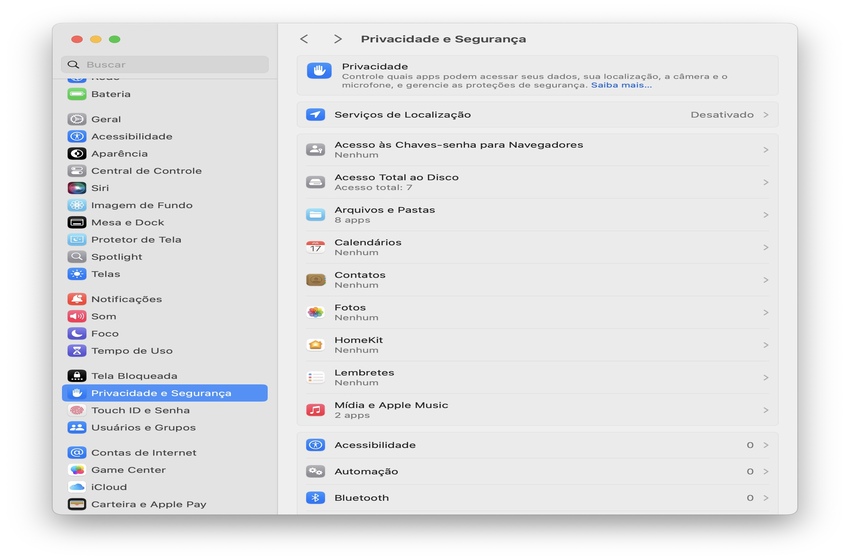Viewport: 850px width, 560px height.
Task: Expand the Contatos row chevron
Action: pyautogui.click(x=766, y=280)
